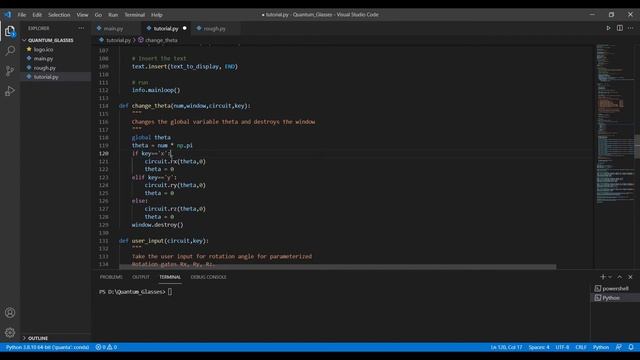Click the CRLF line ending status item

[x=581, y=347]
